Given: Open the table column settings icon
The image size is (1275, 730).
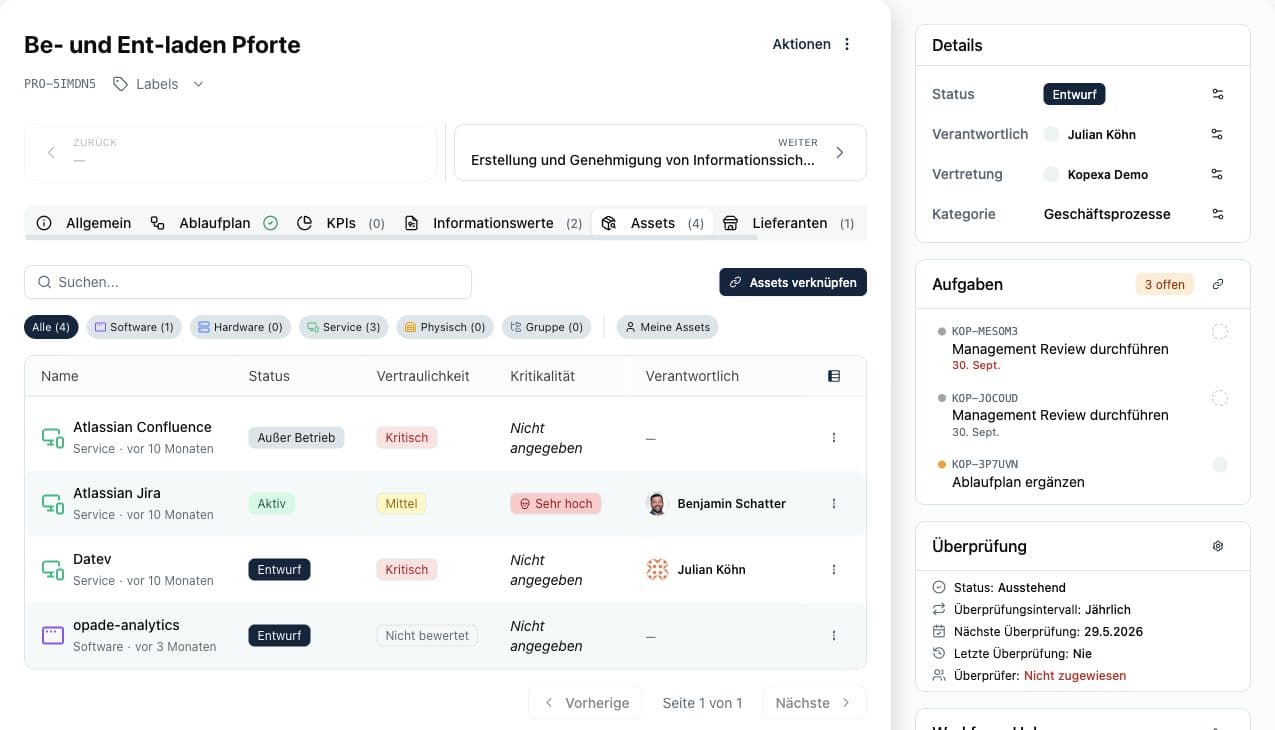Looking at the screenshot, I should point(834,376).
